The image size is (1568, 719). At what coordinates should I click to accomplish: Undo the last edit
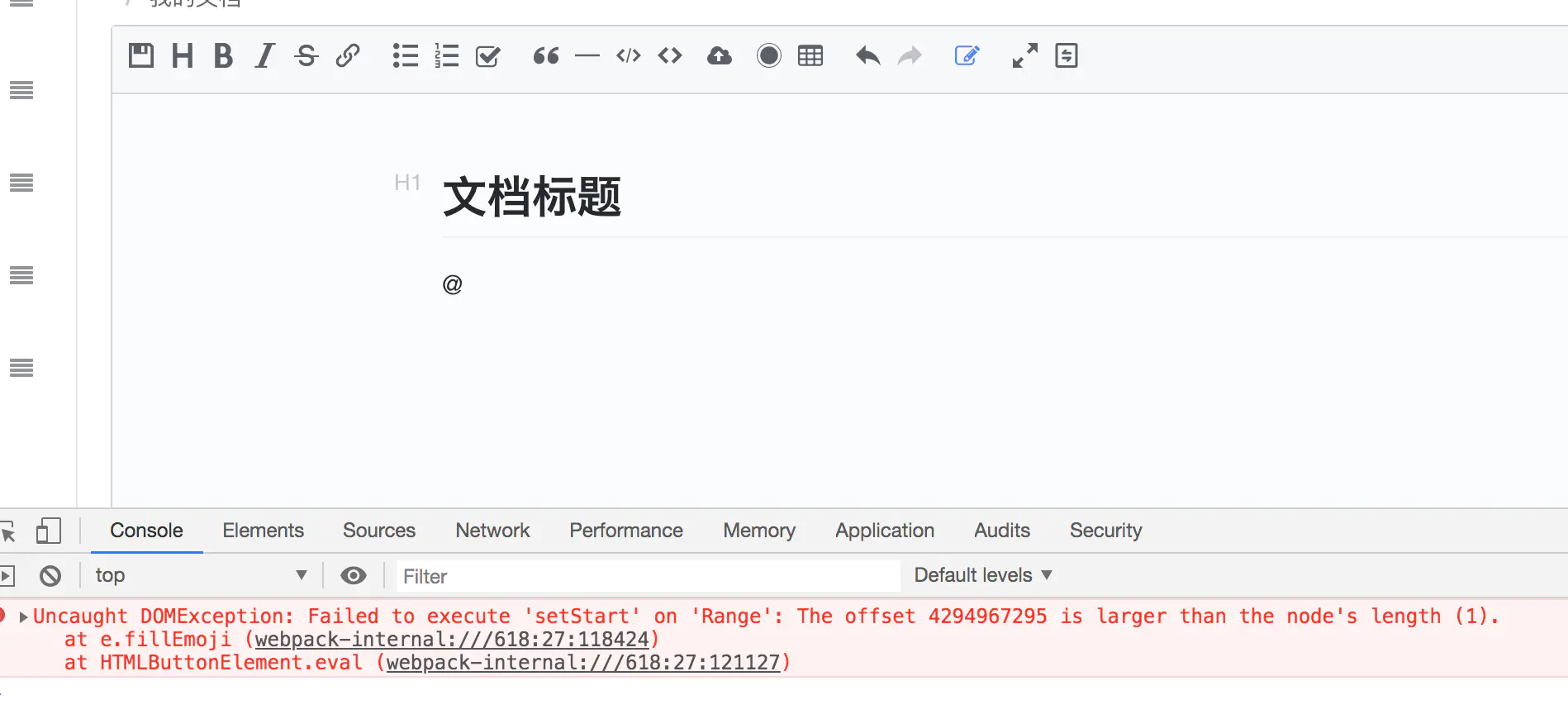pos(867,55)
